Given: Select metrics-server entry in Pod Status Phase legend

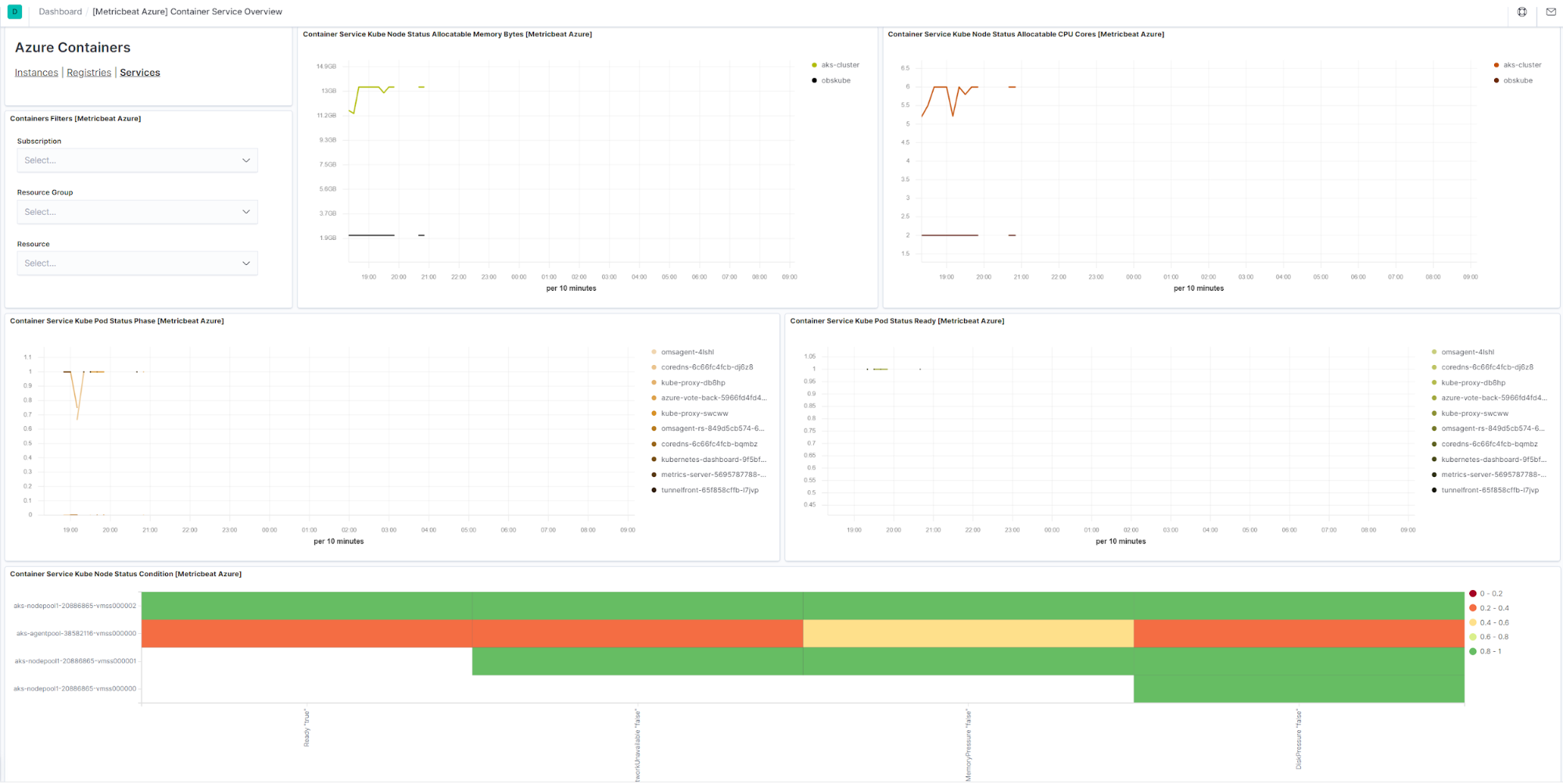Looking at the screenshot, I should coord(709,474).
